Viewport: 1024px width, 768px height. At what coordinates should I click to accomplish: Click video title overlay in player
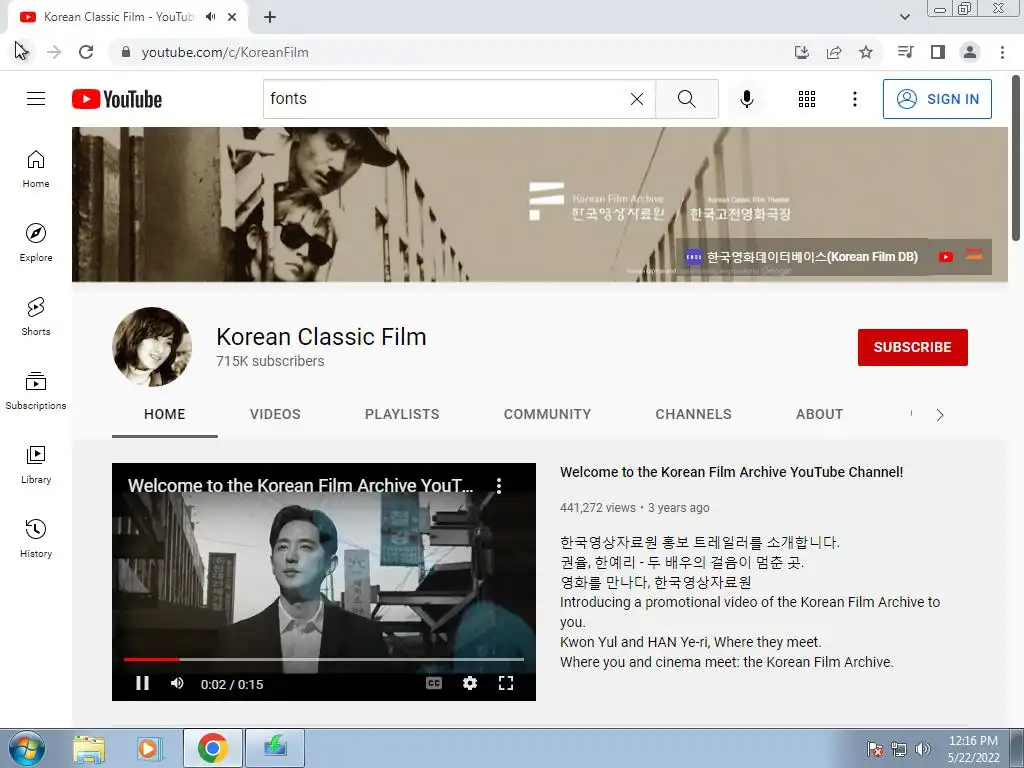point(300,485)
